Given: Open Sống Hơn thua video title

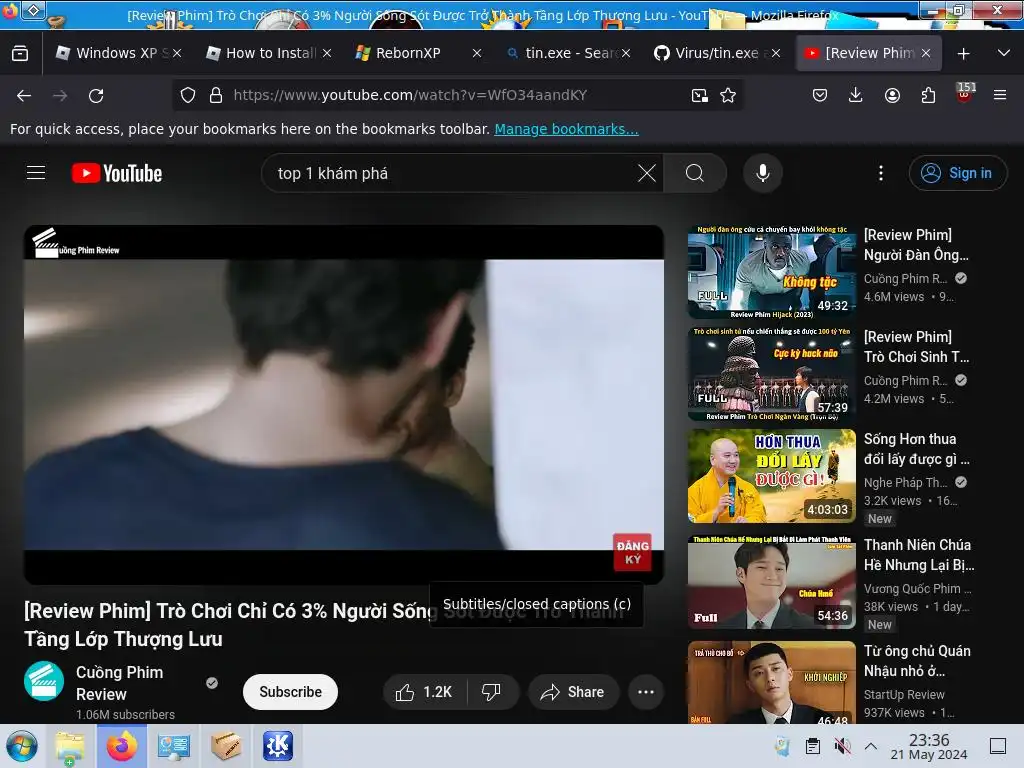Looking at the screenshot, I should (916, 449).
